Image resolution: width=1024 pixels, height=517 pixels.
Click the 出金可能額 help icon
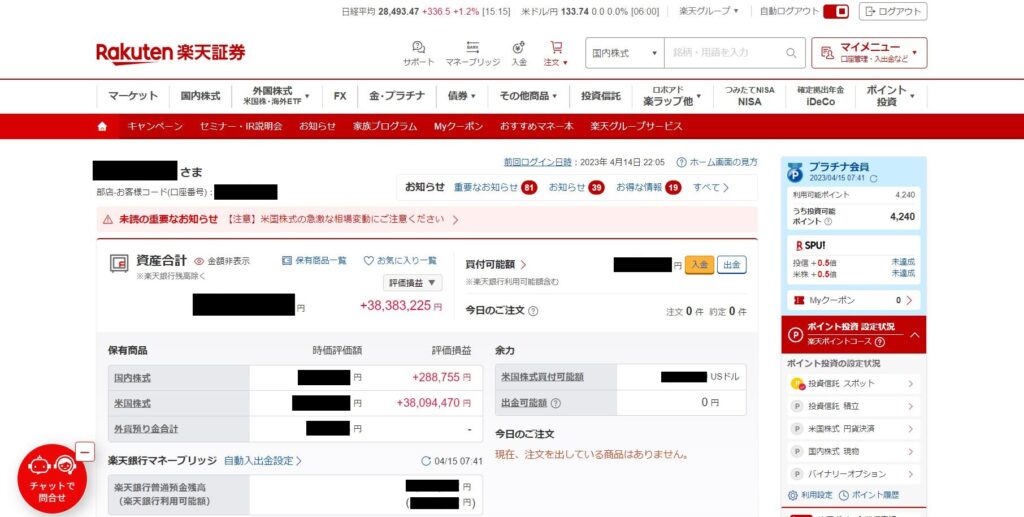(556, 403)
